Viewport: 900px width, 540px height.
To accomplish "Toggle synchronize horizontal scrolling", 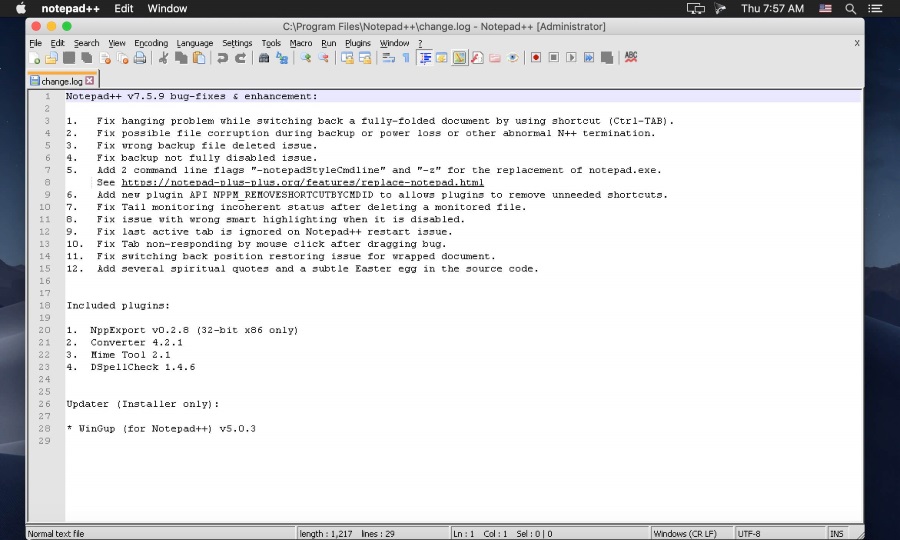I will coord(365,58).
